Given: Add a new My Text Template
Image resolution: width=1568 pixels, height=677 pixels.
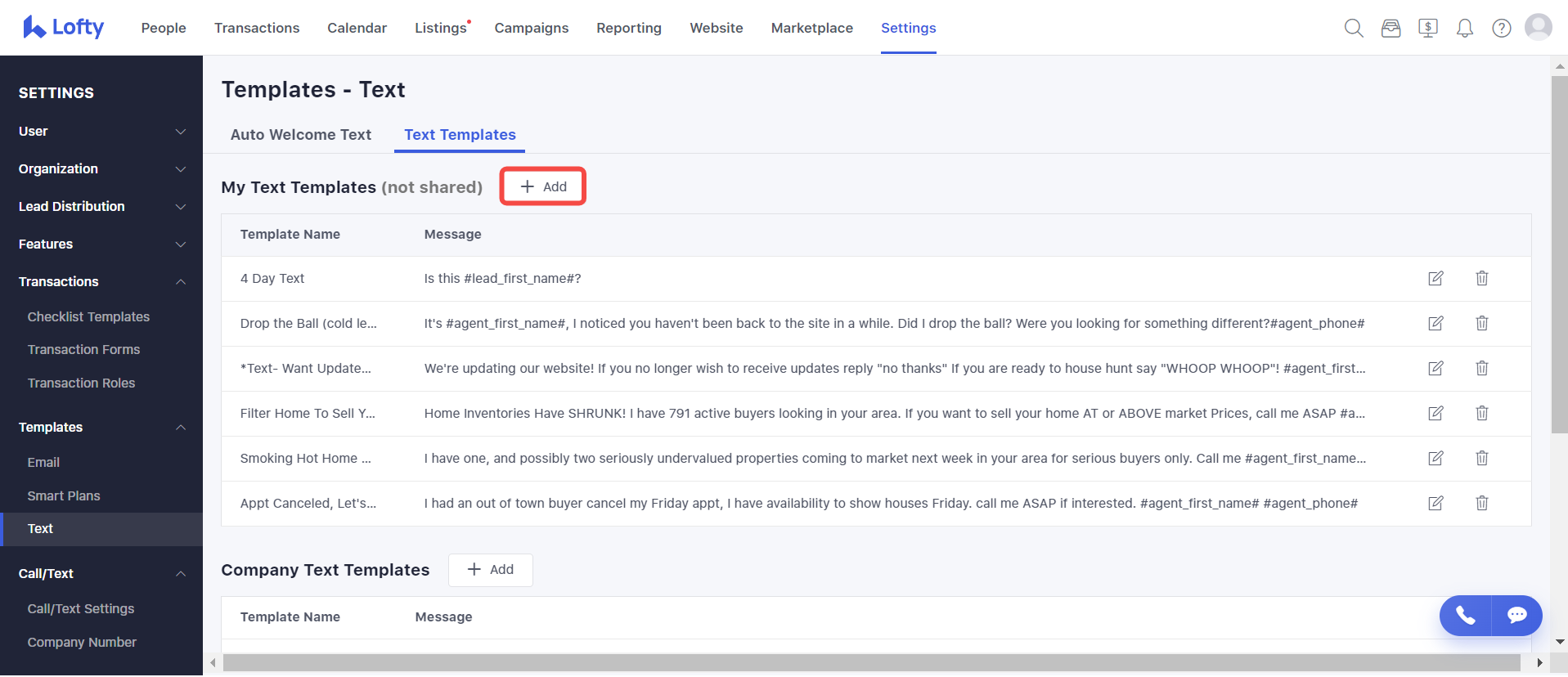Looking at the screenshot, I should (x=543, y=186).
